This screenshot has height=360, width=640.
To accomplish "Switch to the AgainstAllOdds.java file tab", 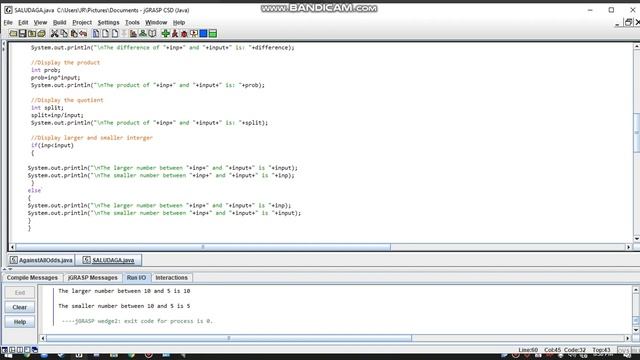I will [41, 260].
